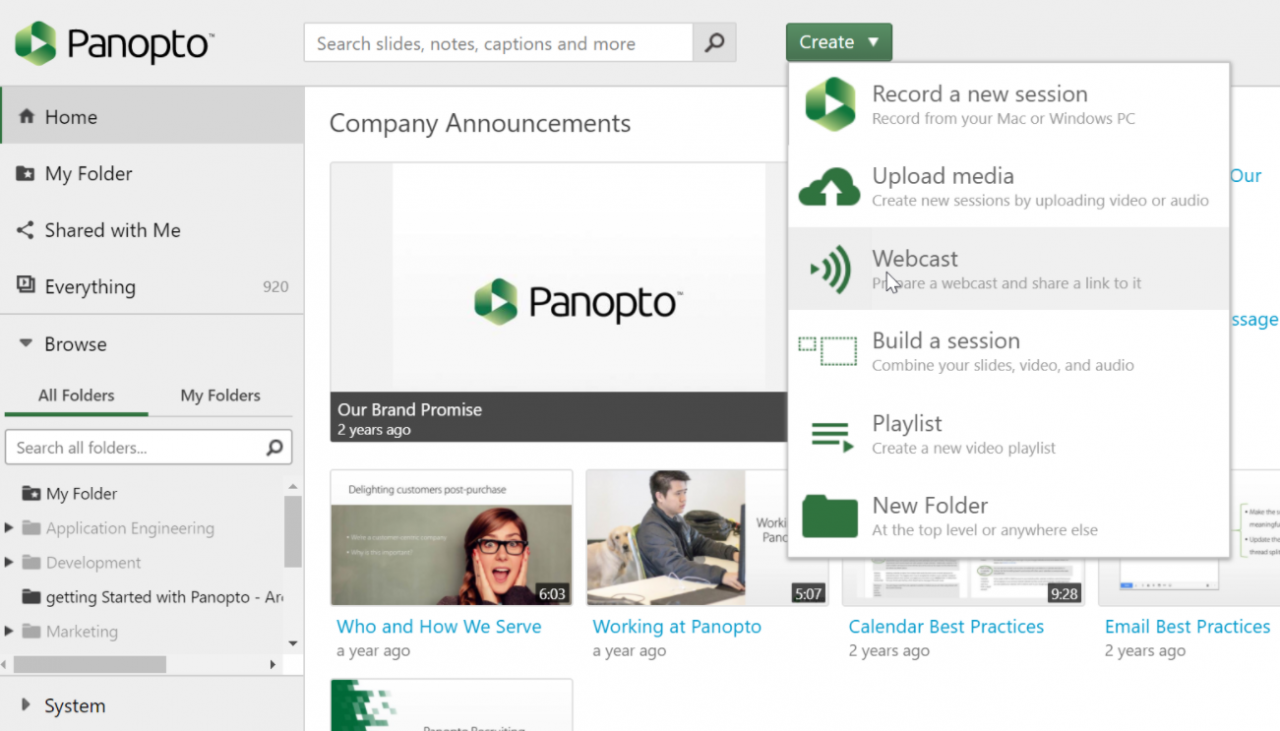This screenshot has height=731, width=1280.
Task: Open the Create dropdown button
Action: point(839,42)
